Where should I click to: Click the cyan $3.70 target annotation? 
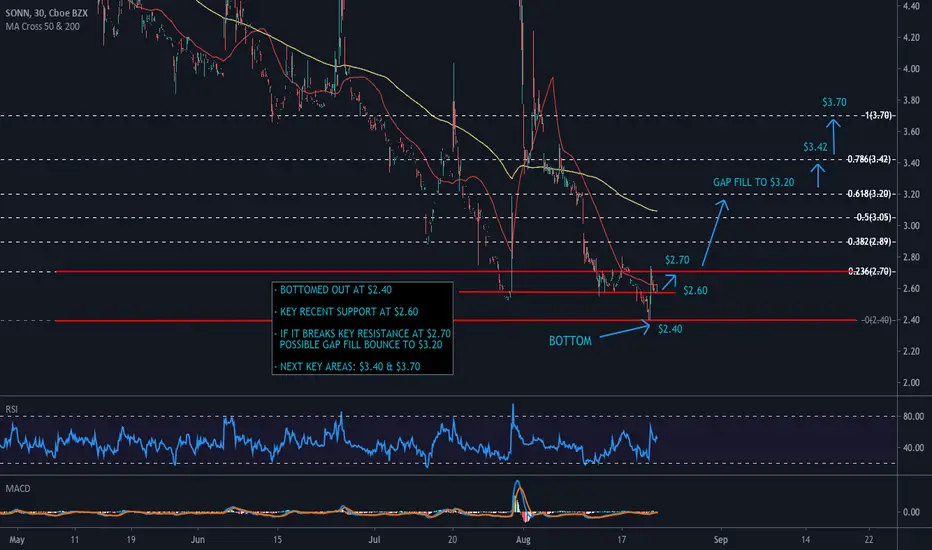point(834,102)
